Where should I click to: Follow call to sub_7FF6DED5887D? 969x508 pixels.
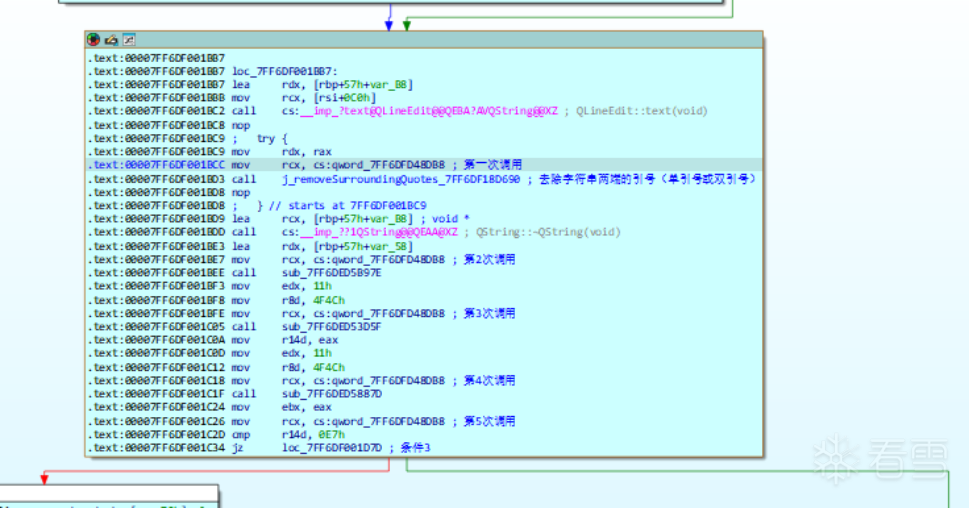(331, 394)
